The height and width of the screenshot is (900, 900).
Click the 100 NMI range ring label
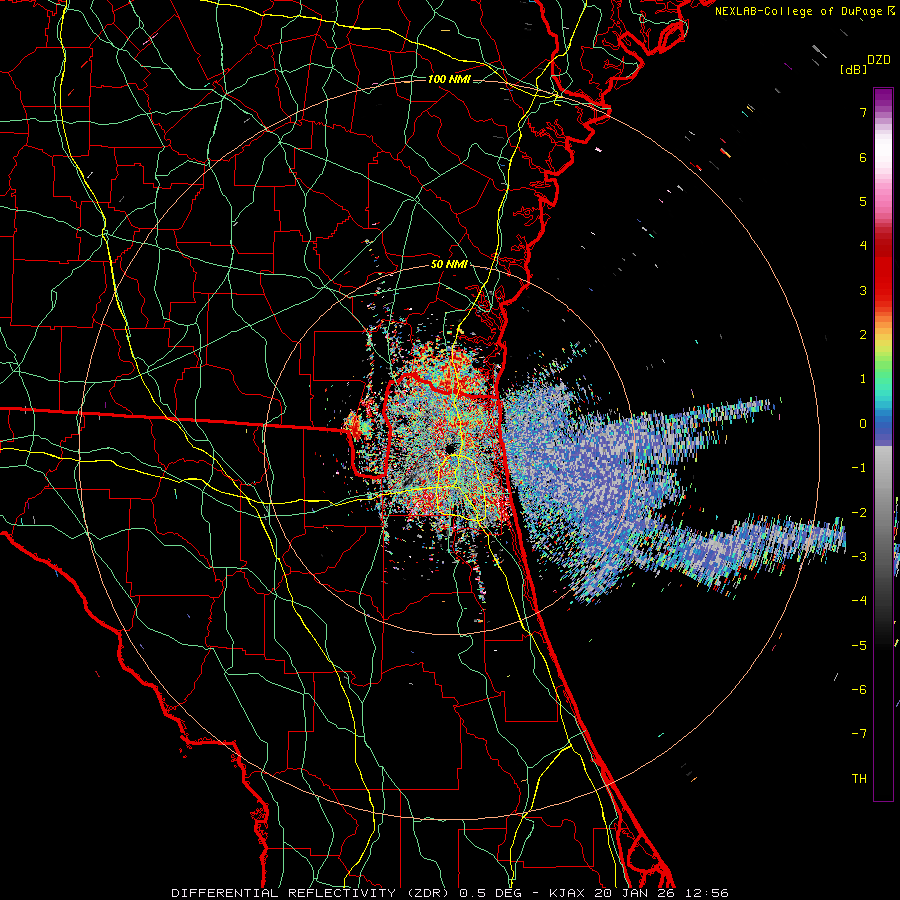pos(449,79)
